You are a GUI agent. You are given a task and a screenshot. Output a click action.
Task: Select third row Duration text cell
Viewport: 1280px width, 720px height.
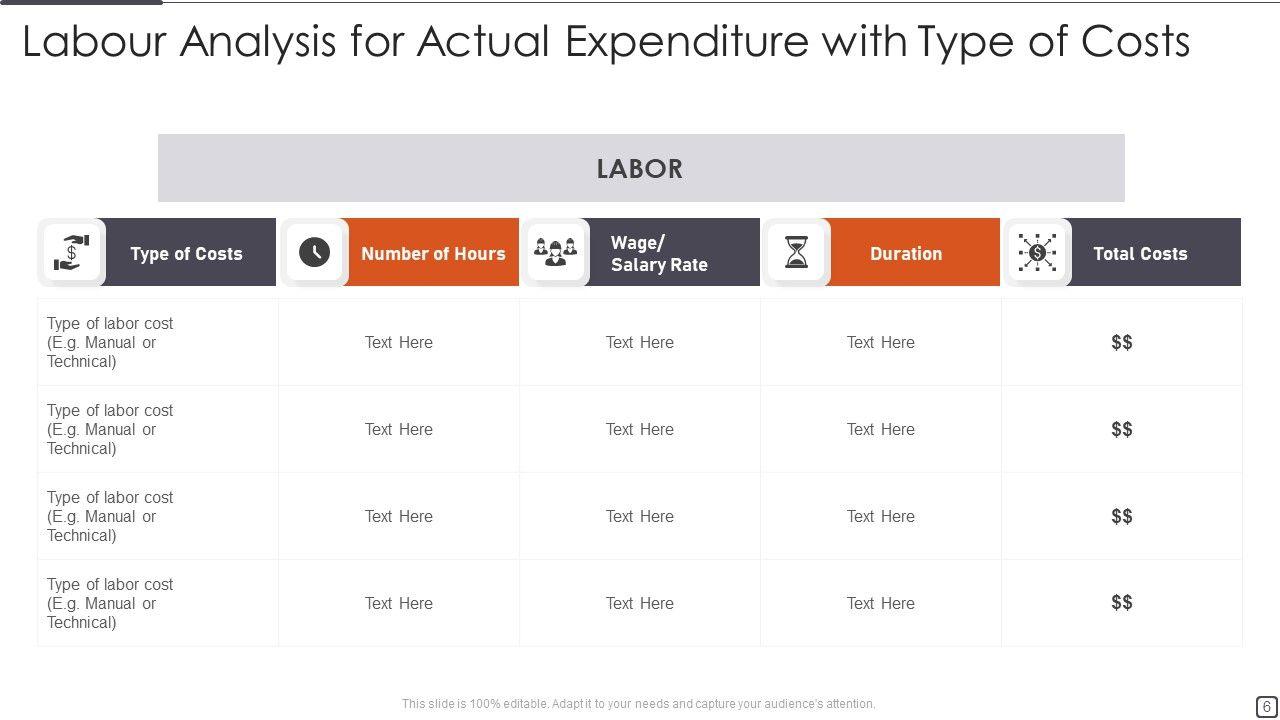pyautogui.click(x=881, y=516)
